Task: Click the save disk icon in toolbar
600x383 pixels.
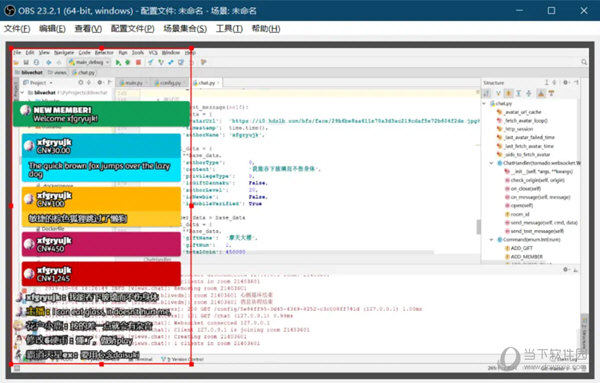Action: pyautogui.click(x=26, y=62)
